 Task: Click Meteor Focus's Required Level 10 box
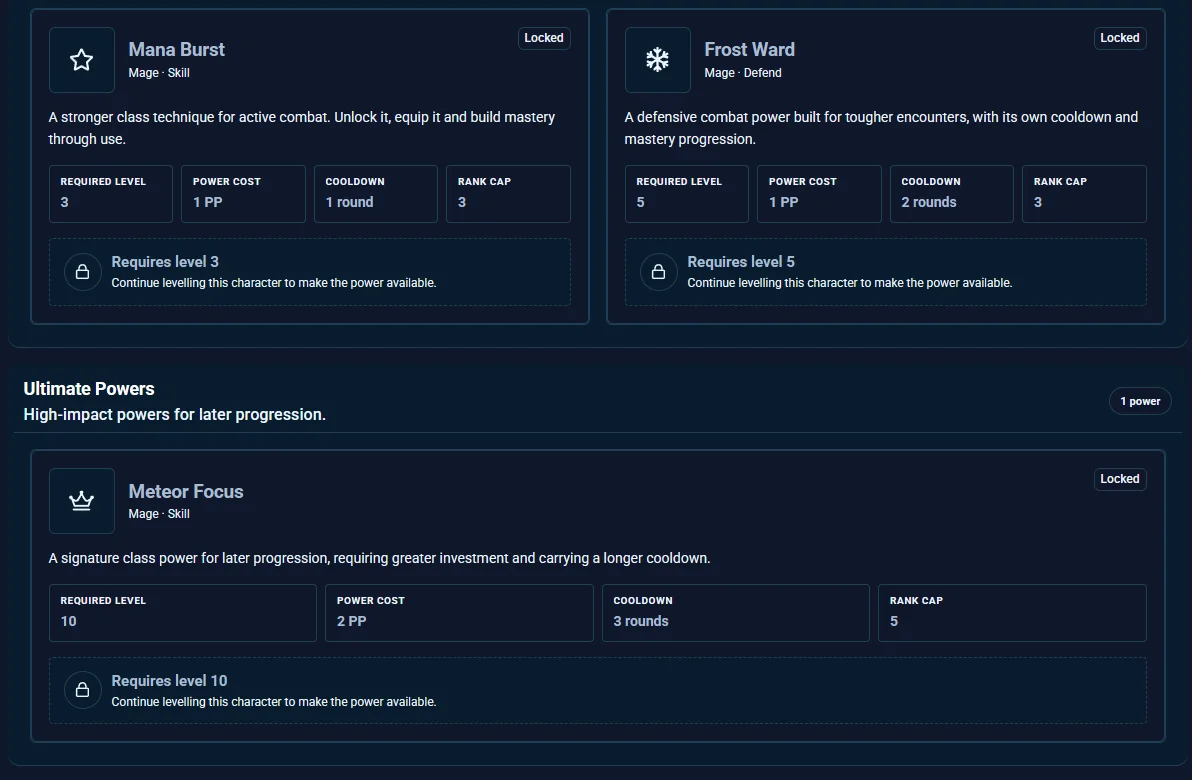pos(183,613)
